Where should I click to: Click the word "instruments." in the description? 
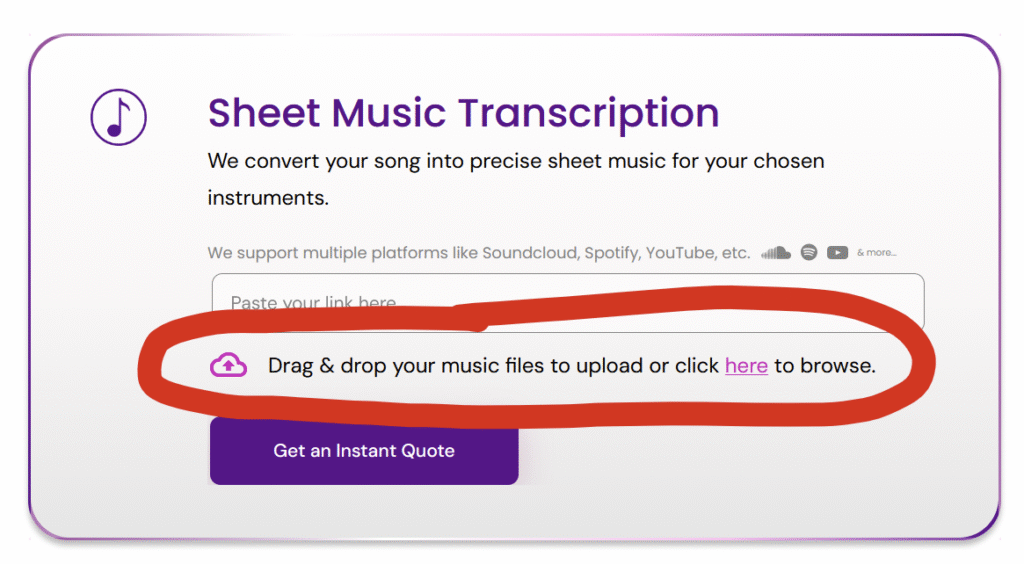click(268, 198)
